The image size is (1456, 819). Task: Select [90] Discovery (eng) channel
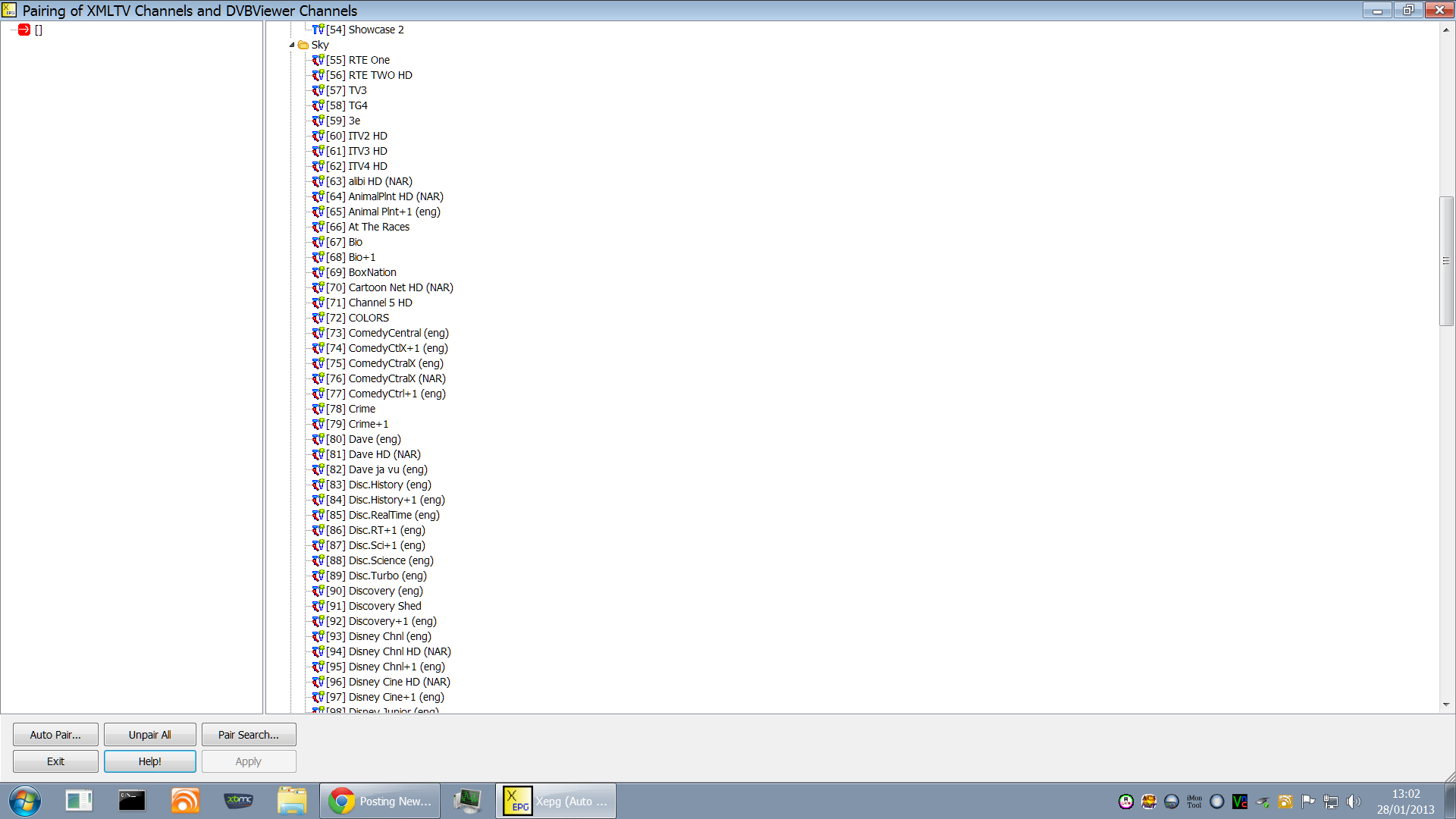click(375, 591)
